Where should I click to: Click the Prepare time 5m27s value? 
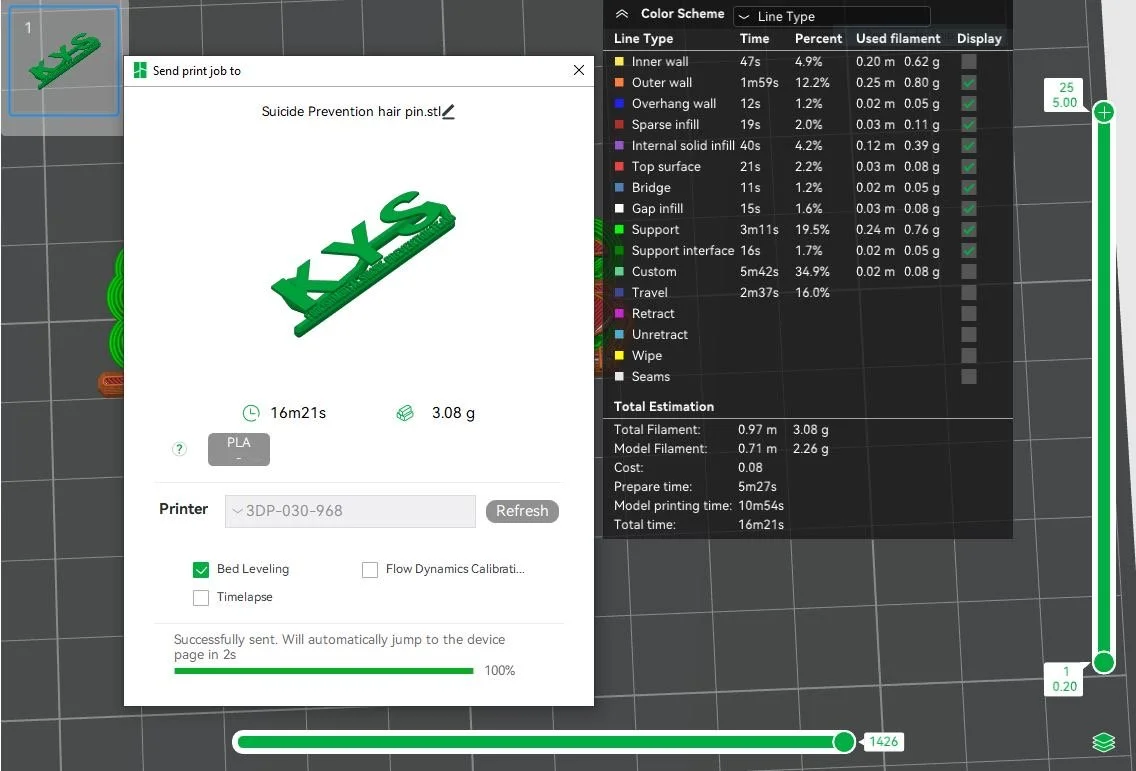(757, 487)
